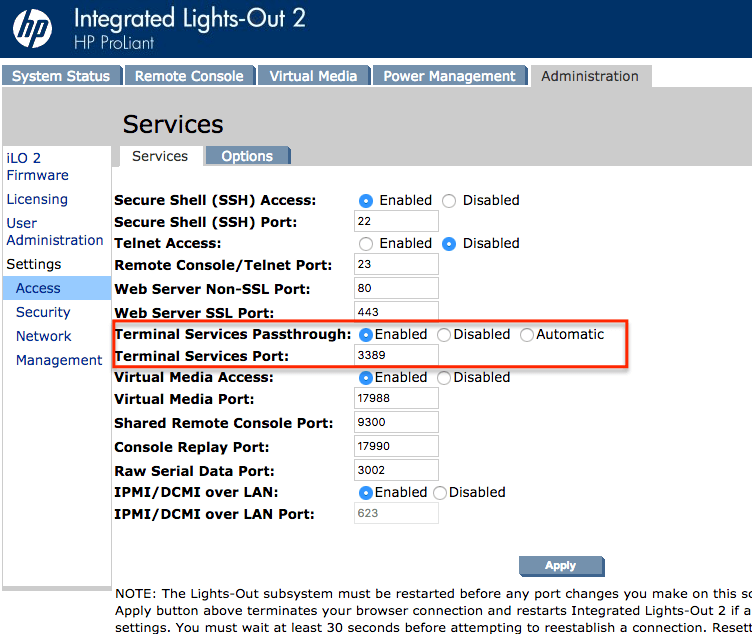Click the Terminal Services Passthrough label
The height and width of the screenshot is (634, 752).
[x=233, y=334]
